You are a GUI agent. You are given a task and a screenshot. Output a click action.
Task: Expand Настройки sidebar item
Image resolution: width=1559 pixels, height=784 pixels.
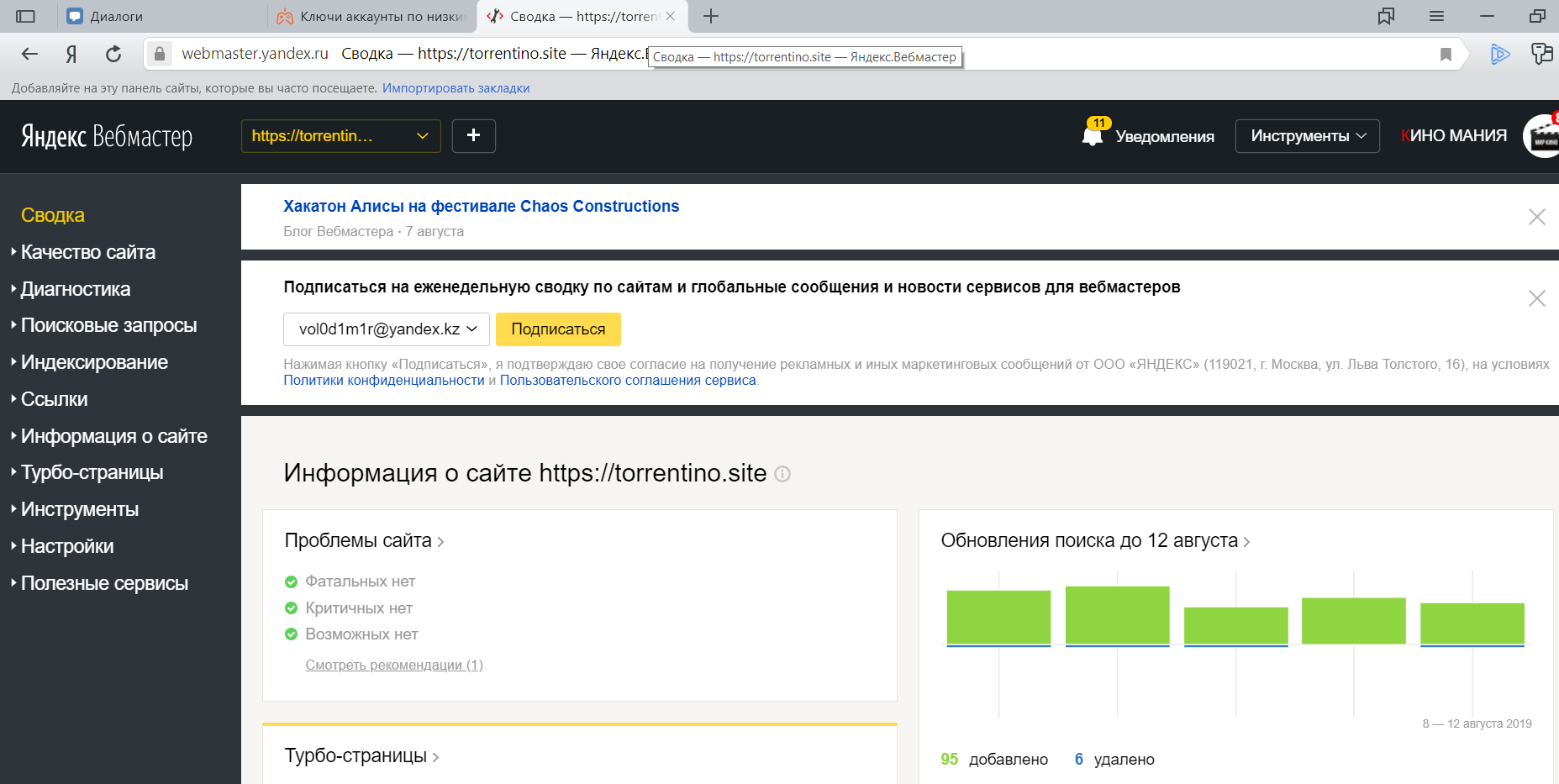pyautogui.click(x=67, y=546)
